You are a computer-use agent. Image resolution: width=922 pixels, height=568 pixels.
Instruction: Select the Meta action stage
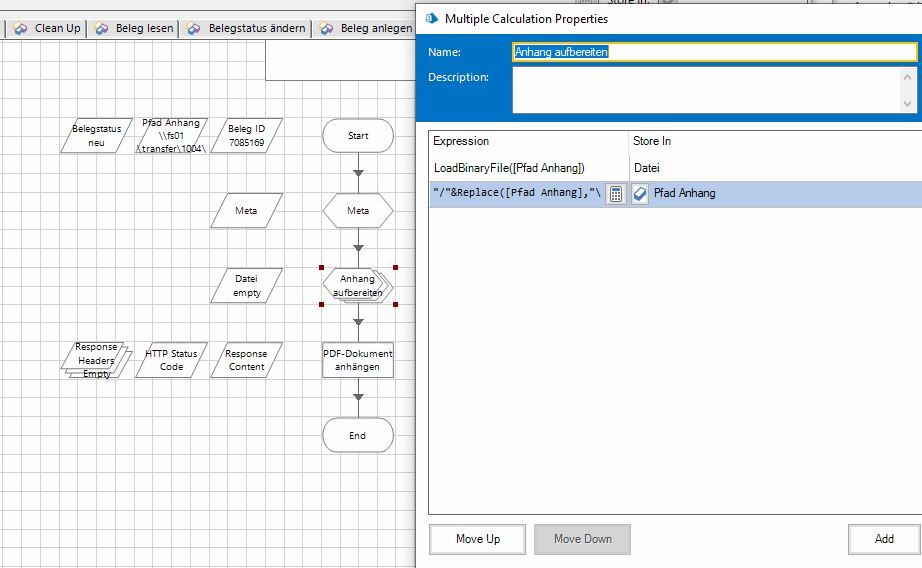click(358, 211)
